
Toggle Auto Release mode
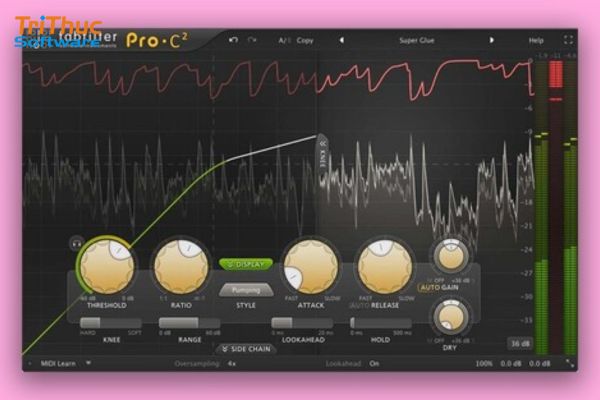tap(359, 305)
